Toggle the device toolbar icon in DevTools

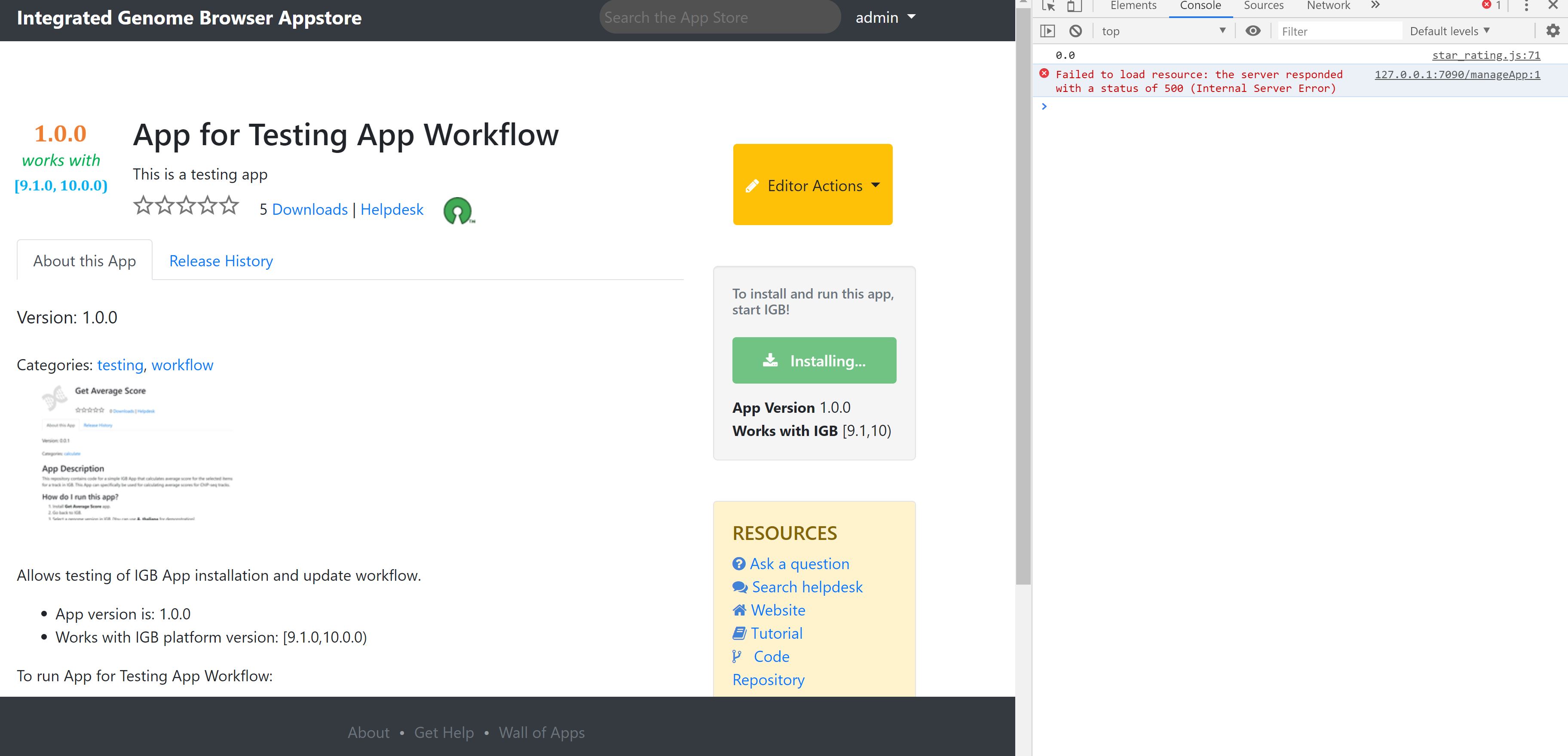[x=1075, y=6]
